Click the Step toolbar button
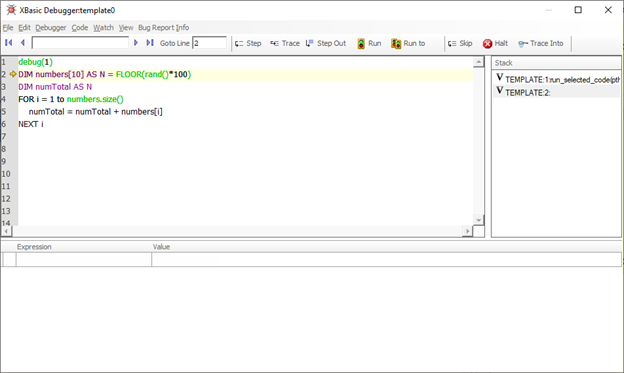The image size is (624, 373). tap(248, 43)
